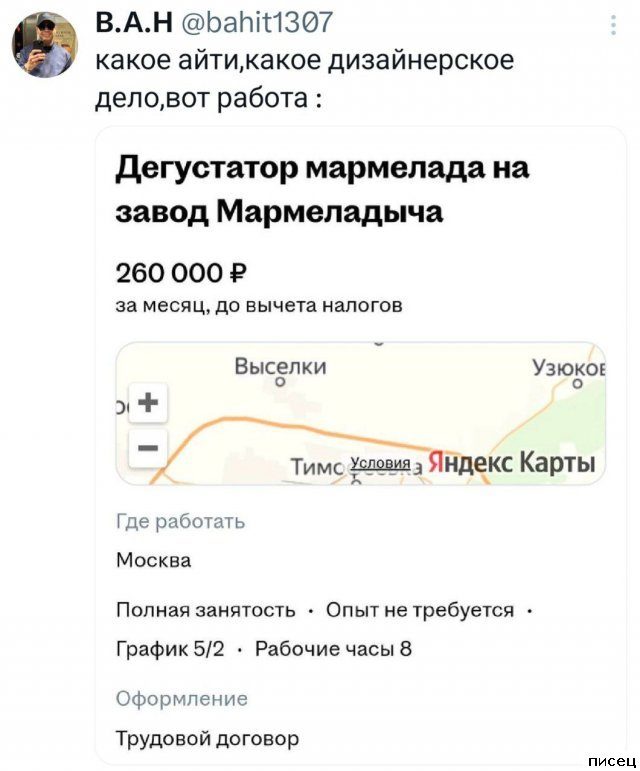Click the писец watermark in the corner
The height and width of the screenshot is (771, 640).
tap(611, 761)
